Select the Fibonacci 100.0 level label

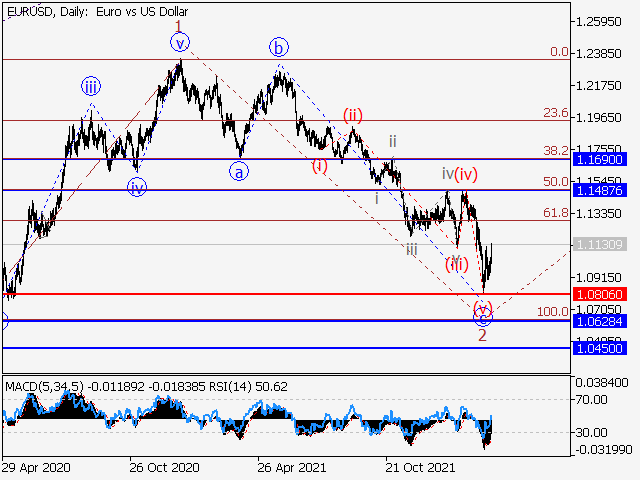[553, 312]
